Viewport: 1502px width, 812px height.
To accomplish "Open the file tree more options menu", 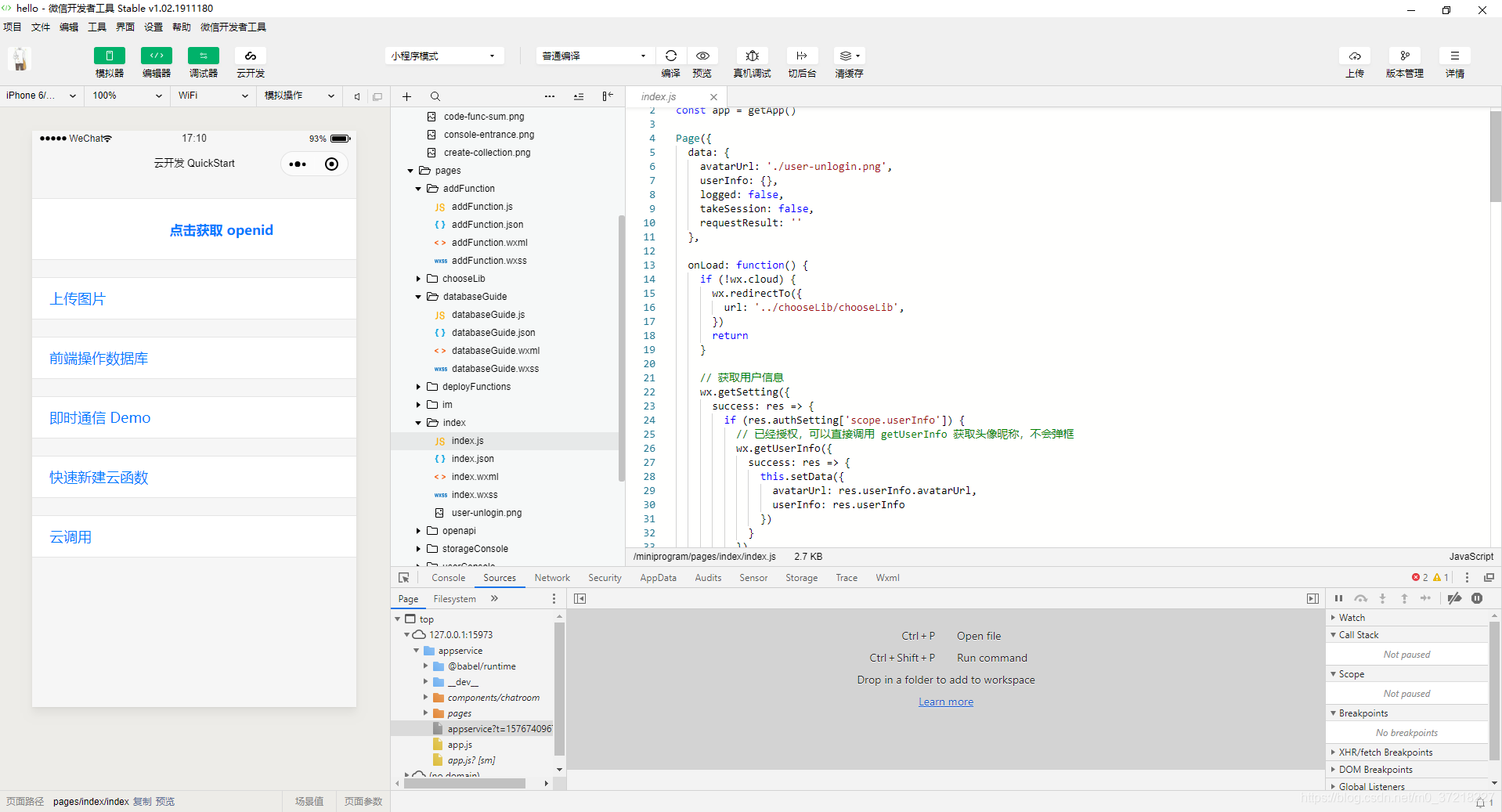I will [x=550, y=96].
